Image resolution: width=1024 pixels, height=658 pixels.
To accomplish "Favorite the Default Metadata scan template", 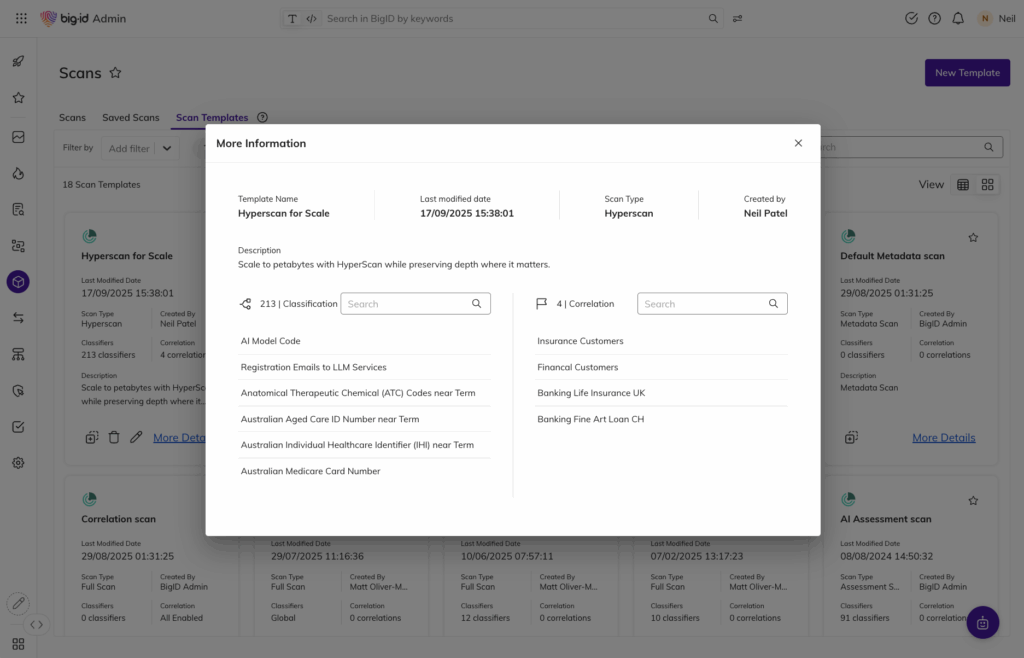I will coord(973,238).
